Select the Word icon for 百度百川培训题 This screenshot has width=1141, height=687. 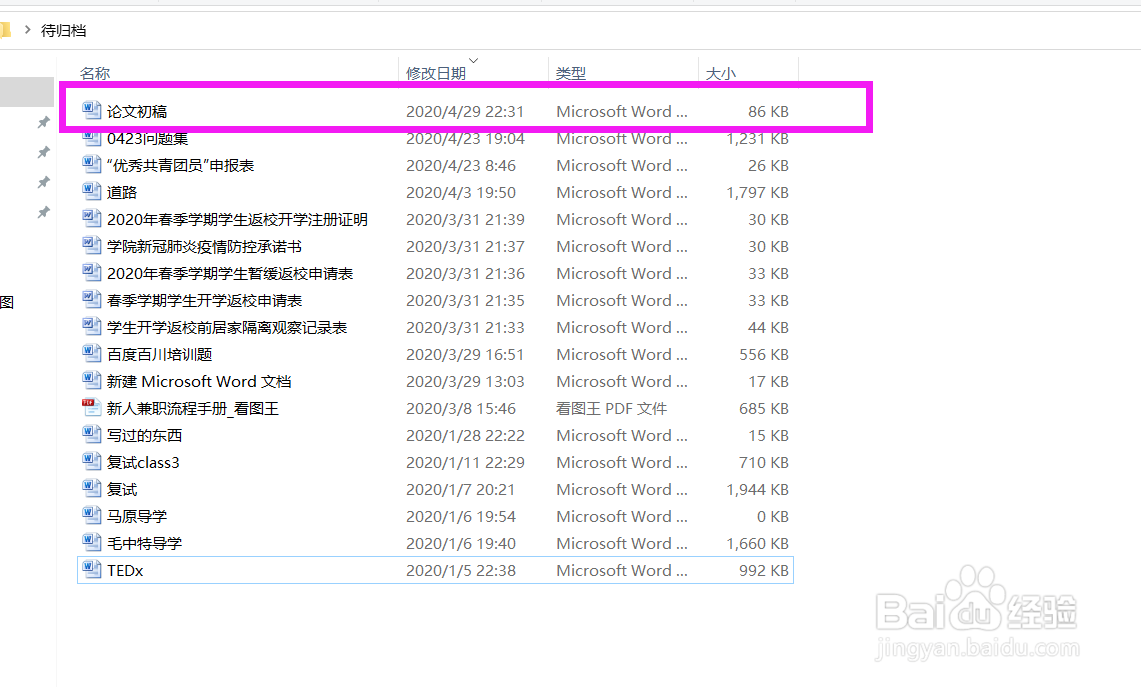[91, 353]
